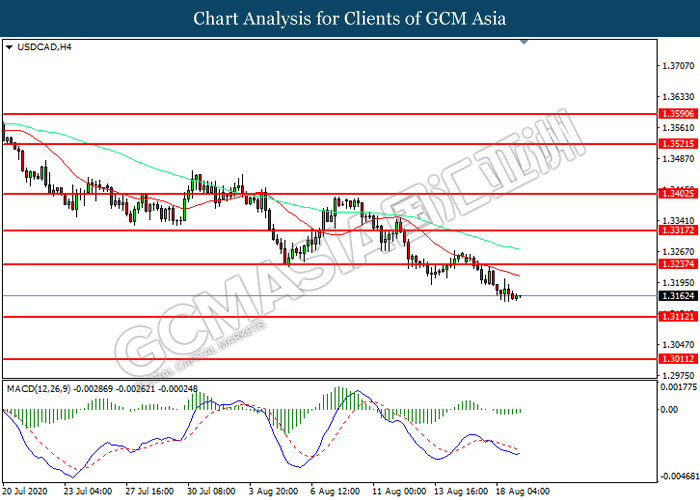Select the 1.32374 price level label

[678, 264]
